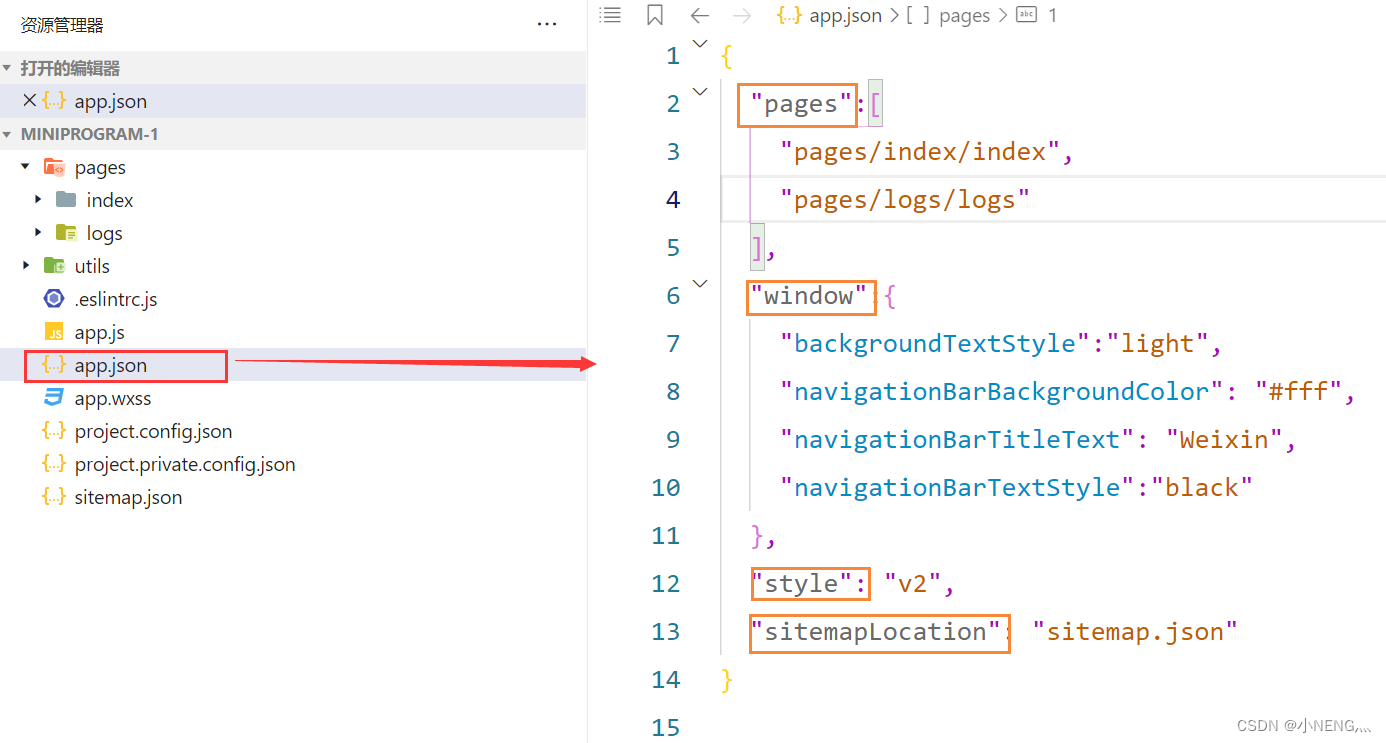
Task: Click line number 4 in the gutter
Action: coord(673,200)
